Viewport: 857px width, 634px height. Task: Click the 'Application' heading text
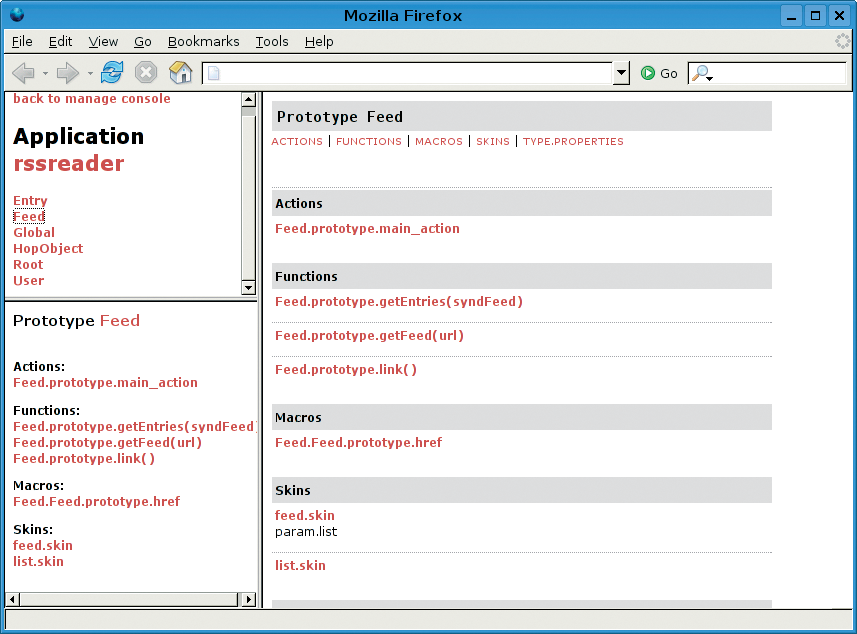tap(79, 136)
